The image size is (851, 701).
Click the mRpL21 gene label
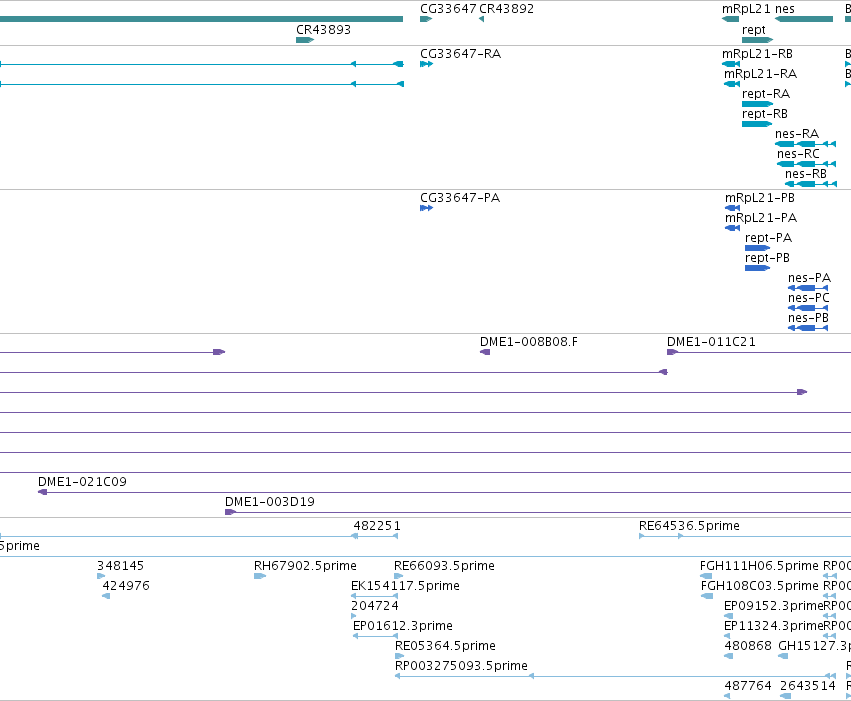point(746,9)
